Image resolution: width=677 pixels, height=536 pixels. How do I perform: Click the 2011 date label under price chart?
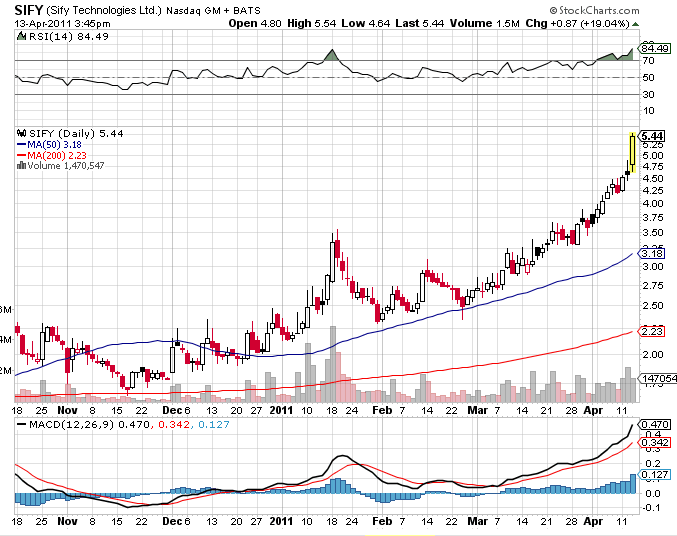281,410
